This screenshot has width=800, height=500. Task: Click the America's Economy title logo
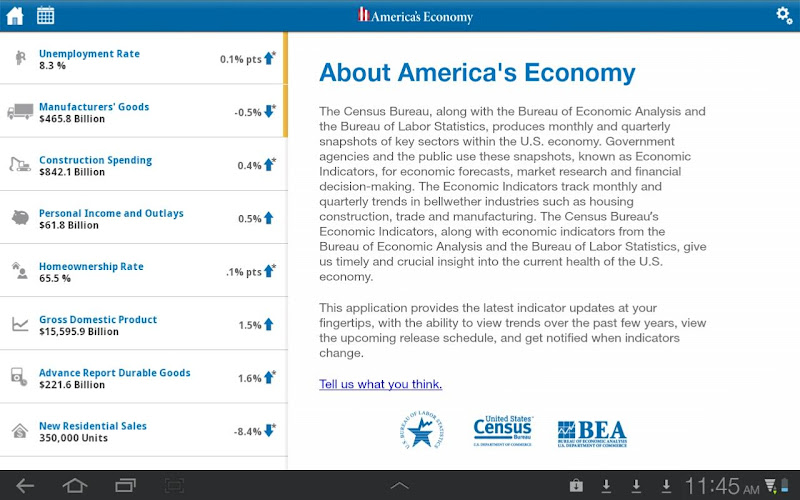[415, 16]
